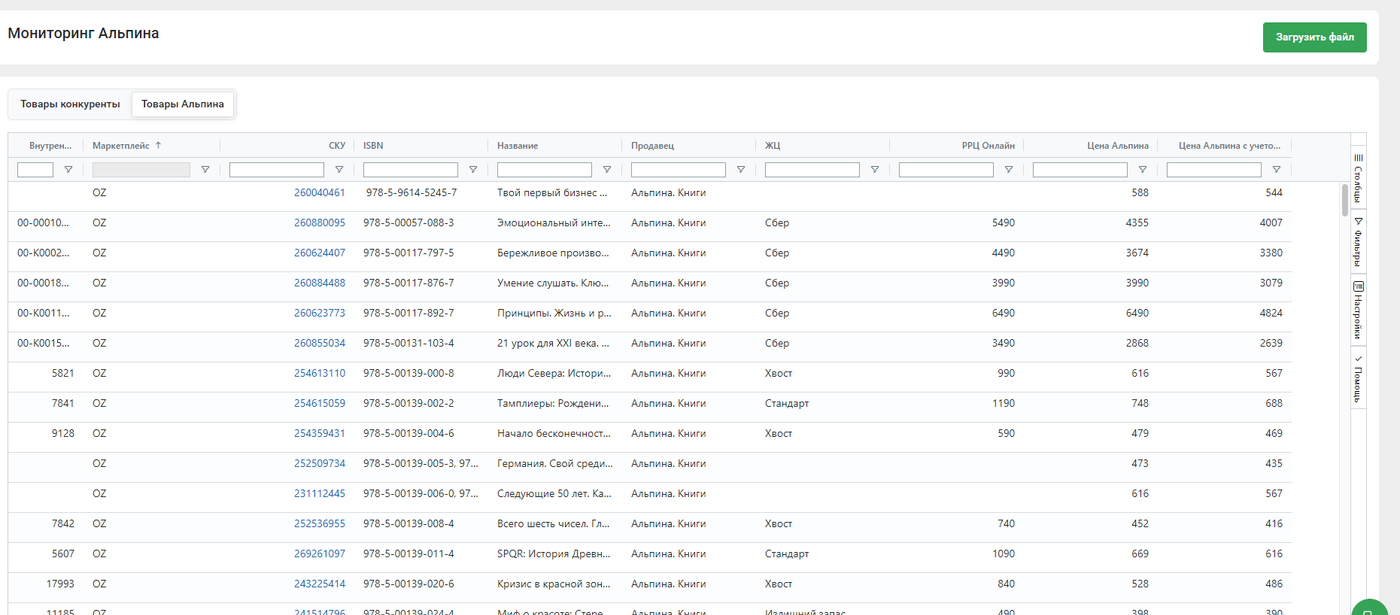
Task: Click filter icon for ЖЦ column
Action: tap(875, 170)
